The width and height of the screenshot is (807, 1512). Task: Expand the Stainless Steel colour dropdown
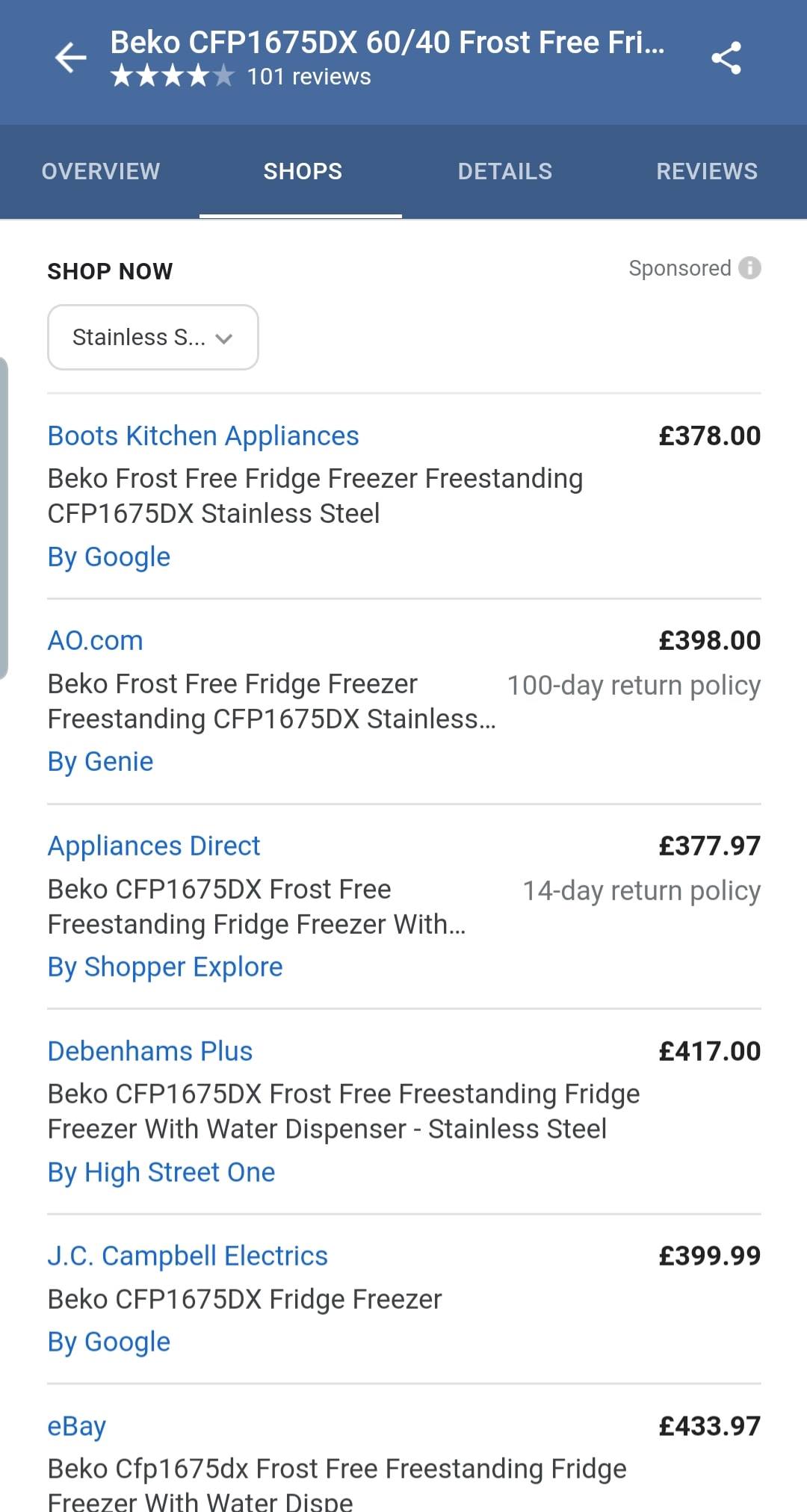click(x=153, y=337)
